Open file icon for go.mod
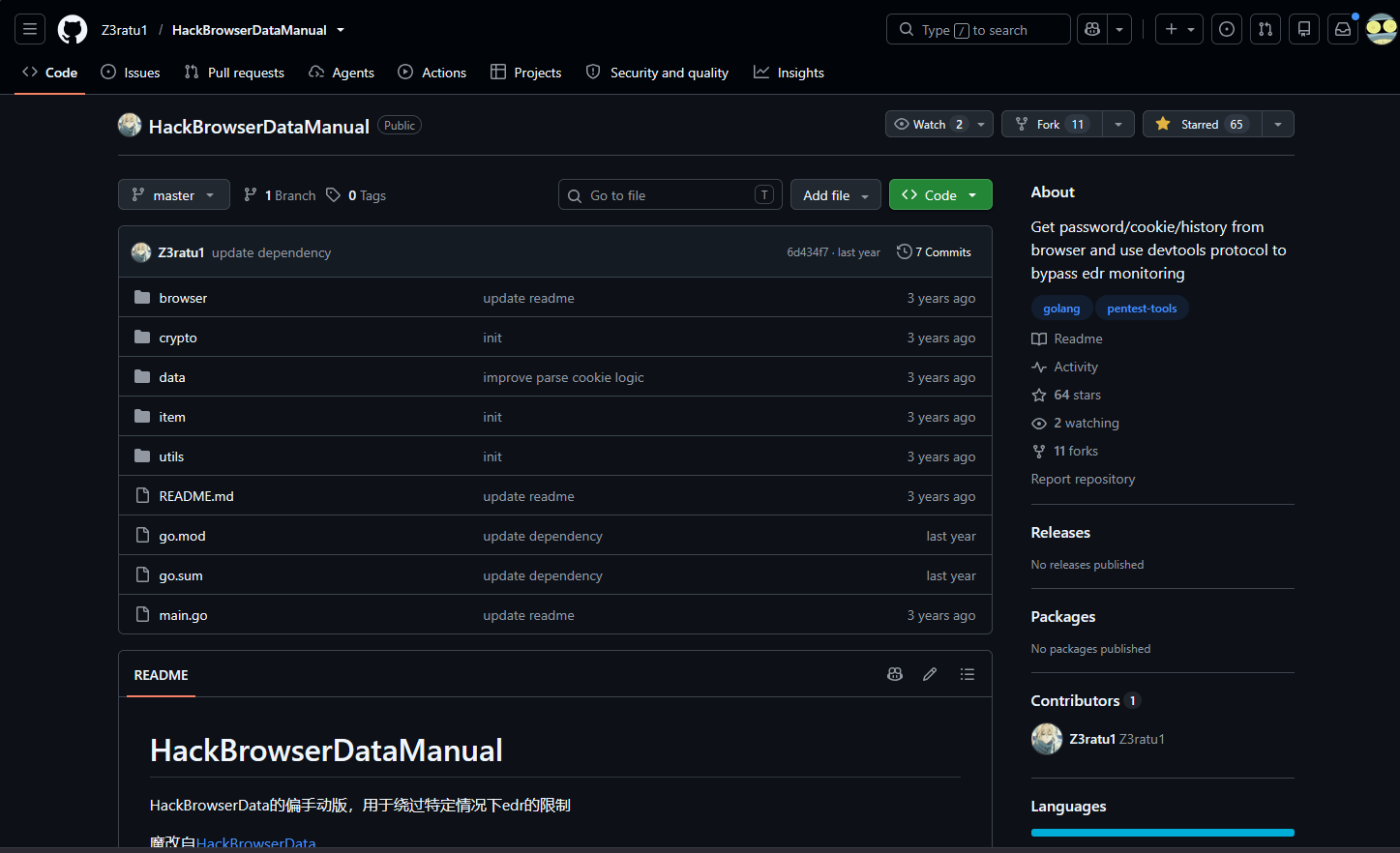Viewport: 1400px width, 853px height. point(142,536)
